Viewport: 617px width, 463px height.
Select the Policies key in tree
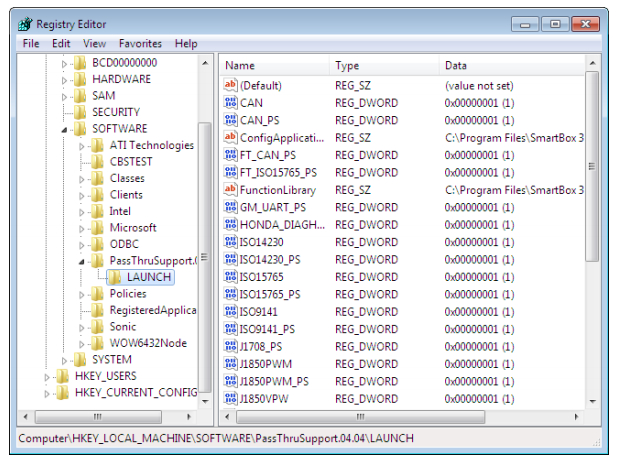[127, 294]
